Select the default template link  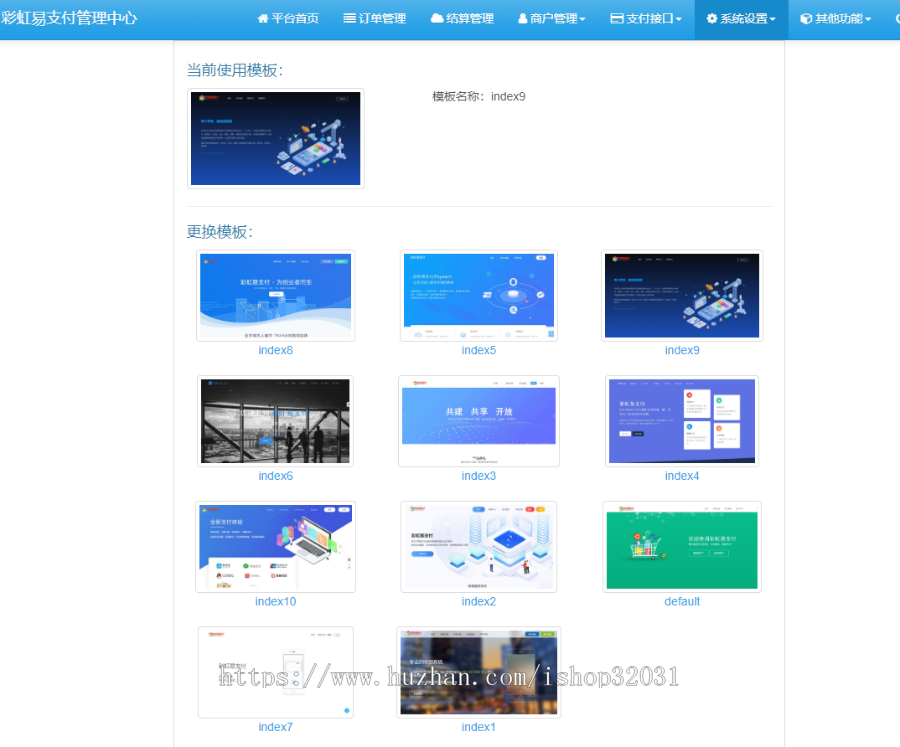pyautogui.click(x=681, y=601)
